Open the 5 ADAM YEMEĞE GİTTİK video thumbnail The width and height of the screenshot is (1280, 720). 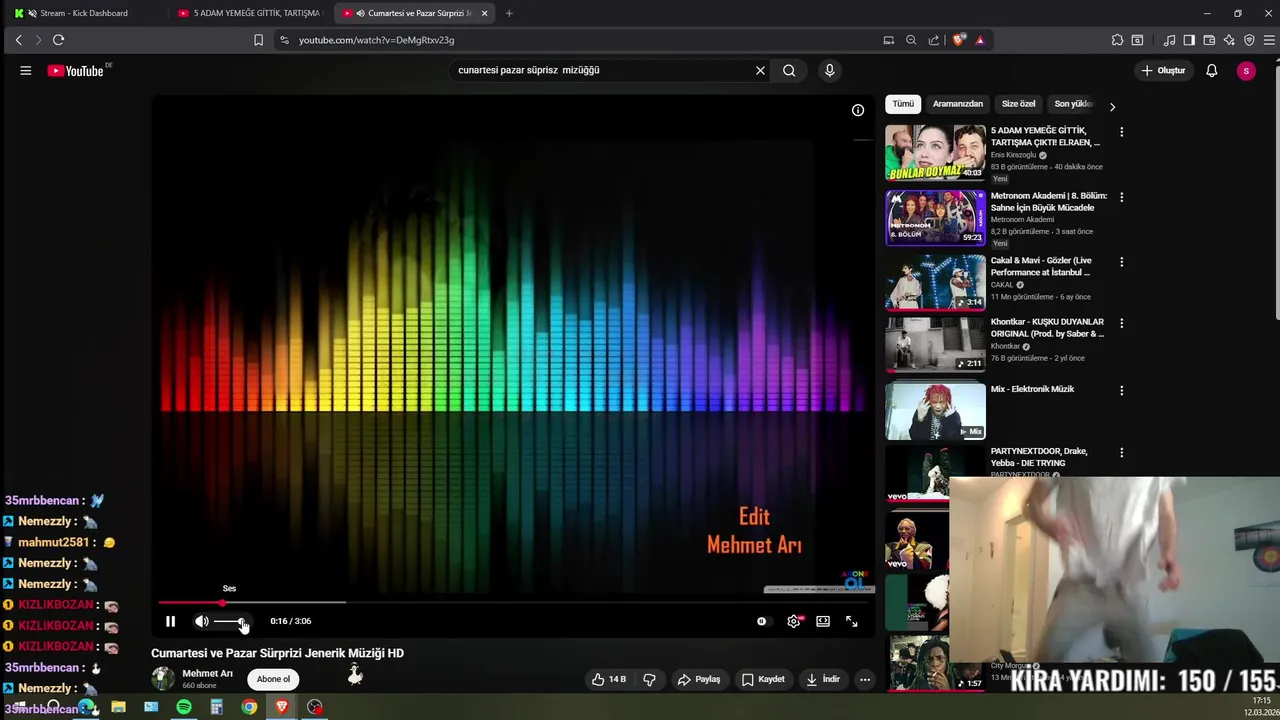[935, 152]
